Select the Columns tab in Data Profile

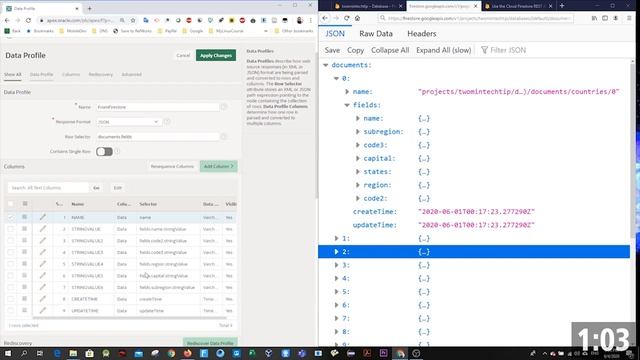point(71,74)
